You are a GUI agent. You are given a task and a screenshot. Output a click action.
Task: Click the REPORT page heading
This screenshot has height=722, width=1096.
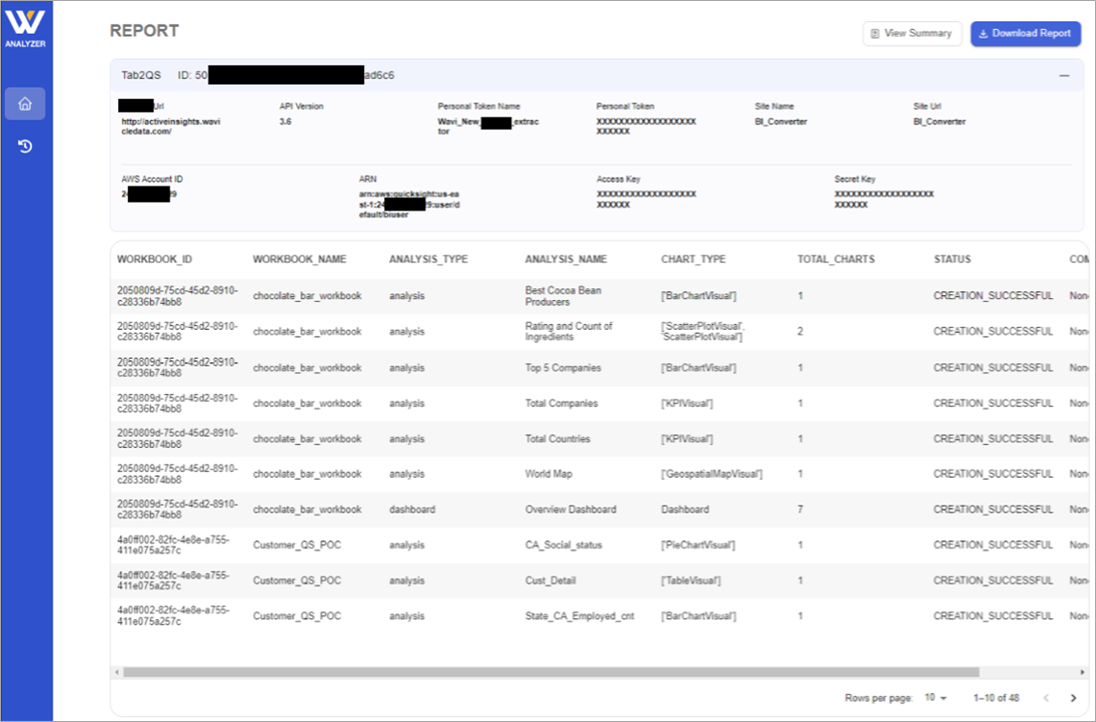(144, 31)
